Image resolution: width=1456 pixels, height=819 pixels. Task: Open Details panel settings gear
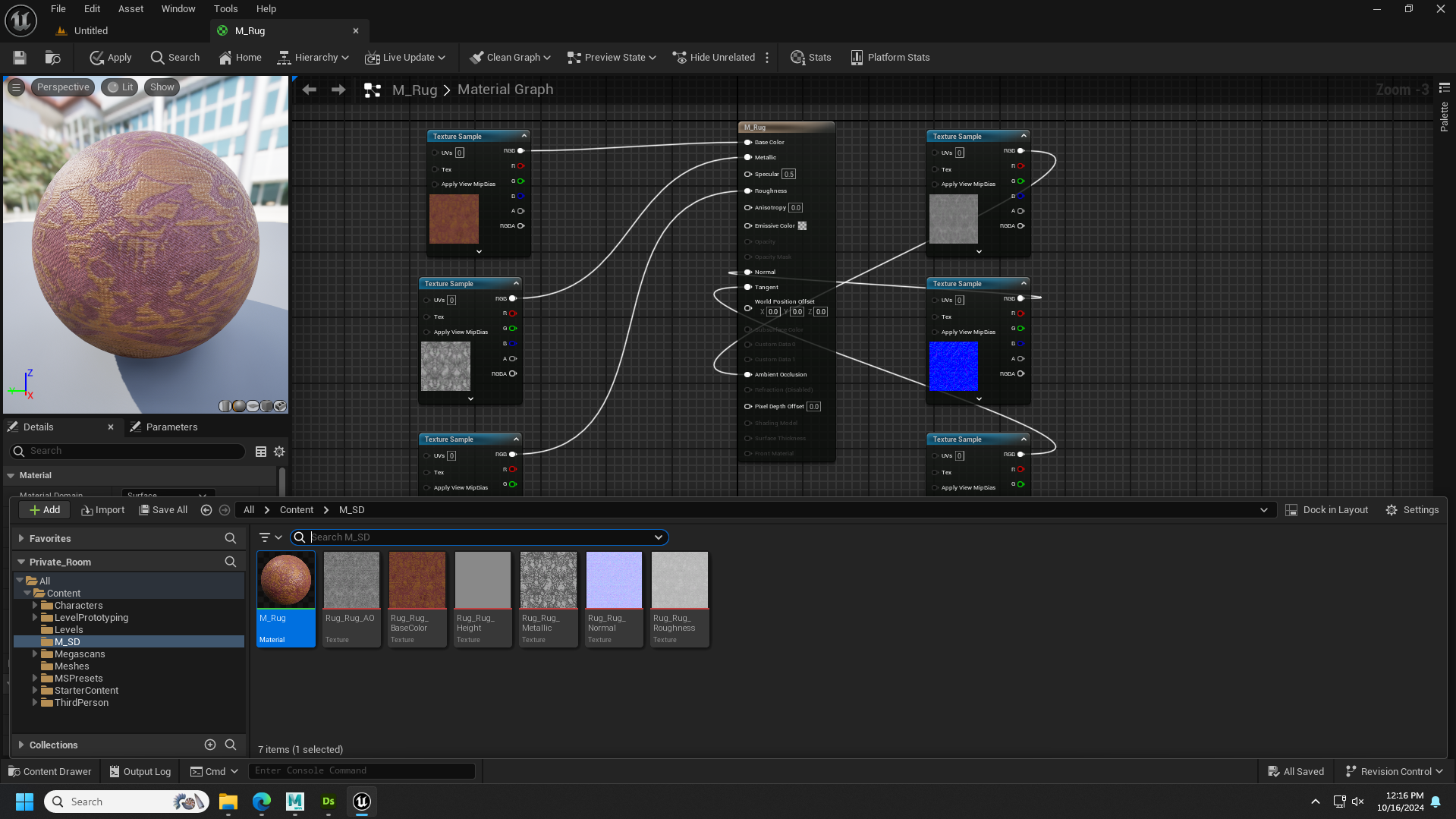click(x=279, y=452)
